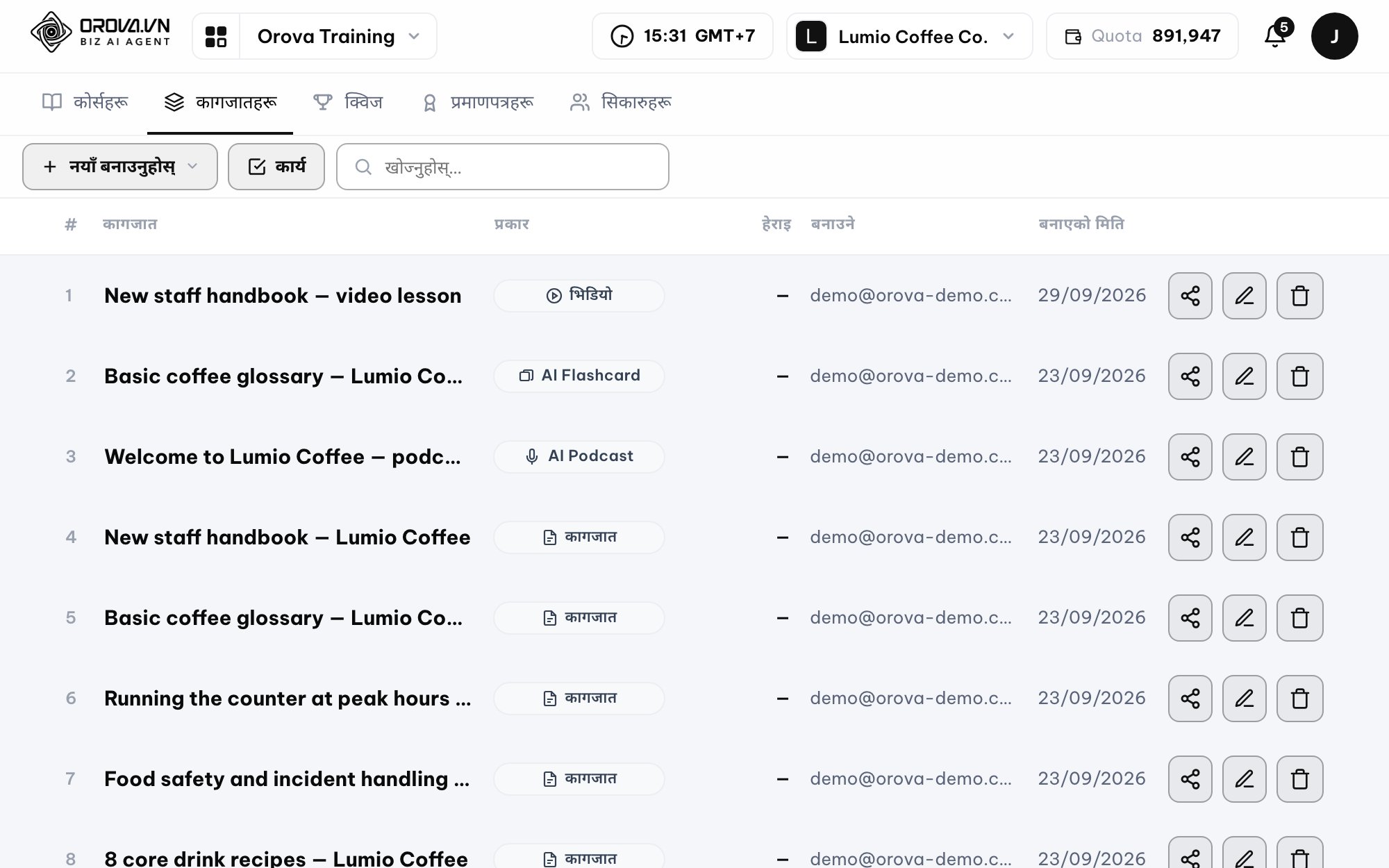Open New staff handbook — video lesson
Screen dimensions: 1389x868
point(283,296)
